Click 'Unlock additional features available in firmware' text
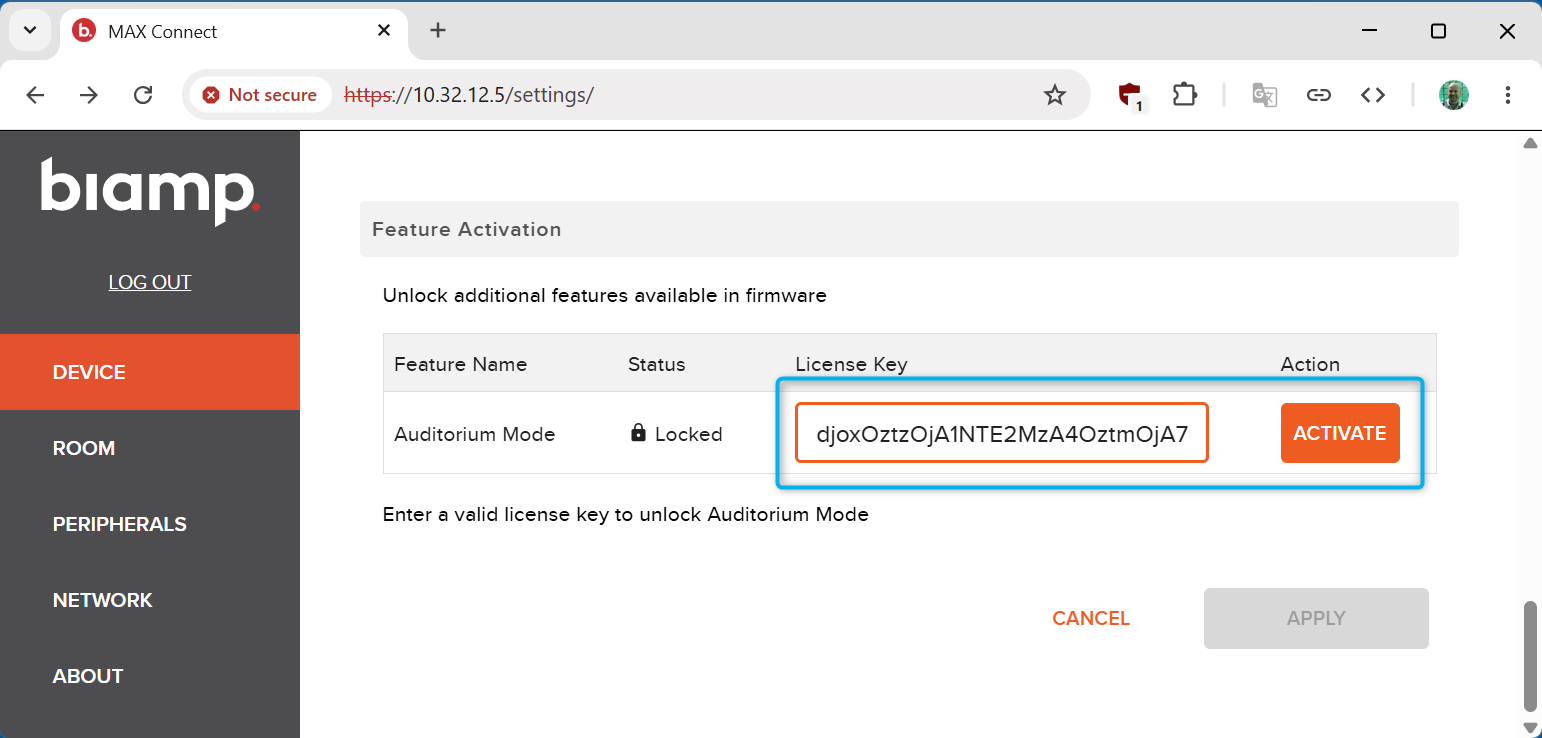 (605, 295)
